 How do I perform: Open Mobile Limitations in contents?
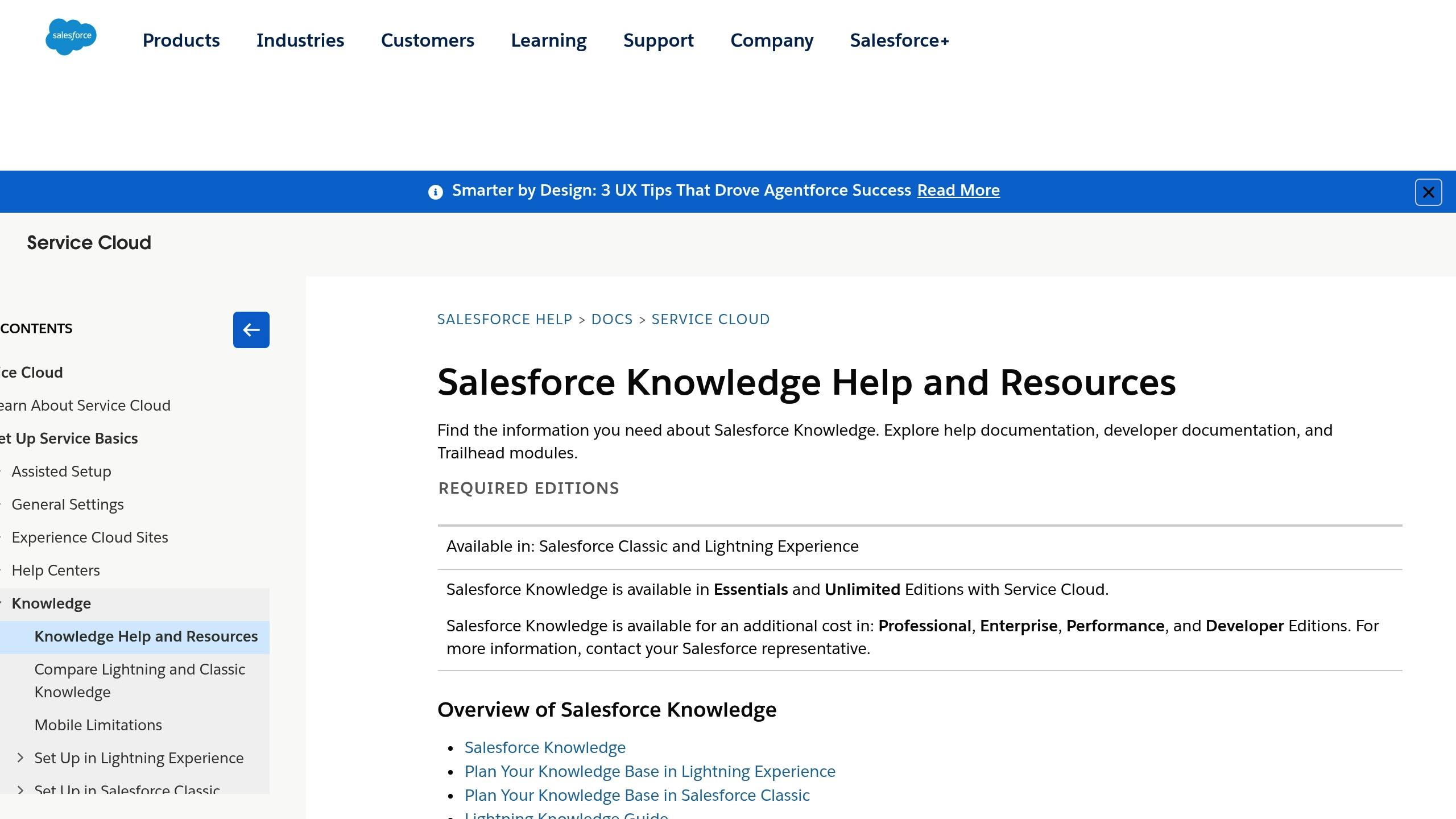[x=98, y=725]
